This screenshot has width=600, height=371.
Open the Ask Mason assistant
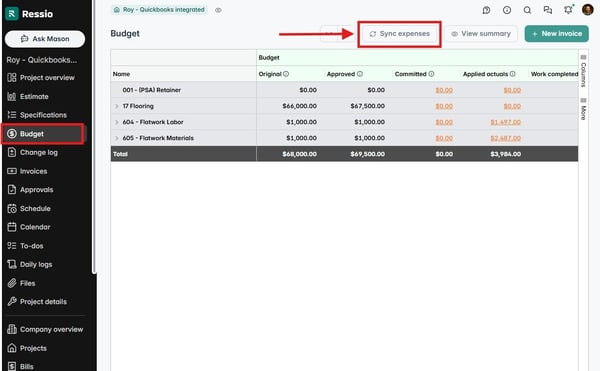45,39
